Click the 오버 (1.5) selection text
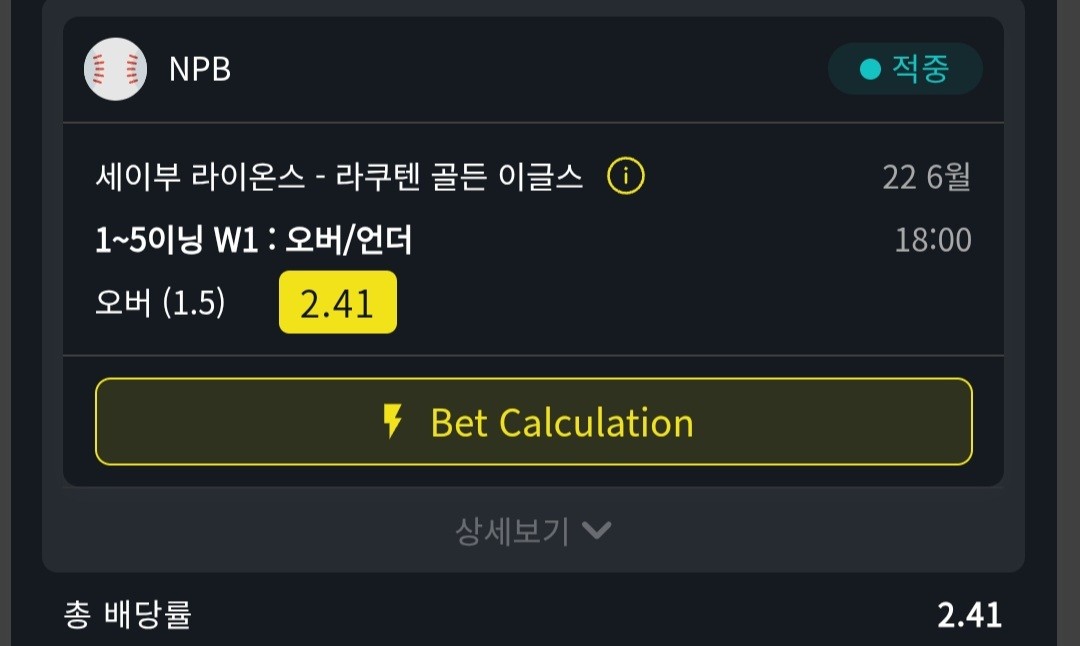 tap(160, 302)
